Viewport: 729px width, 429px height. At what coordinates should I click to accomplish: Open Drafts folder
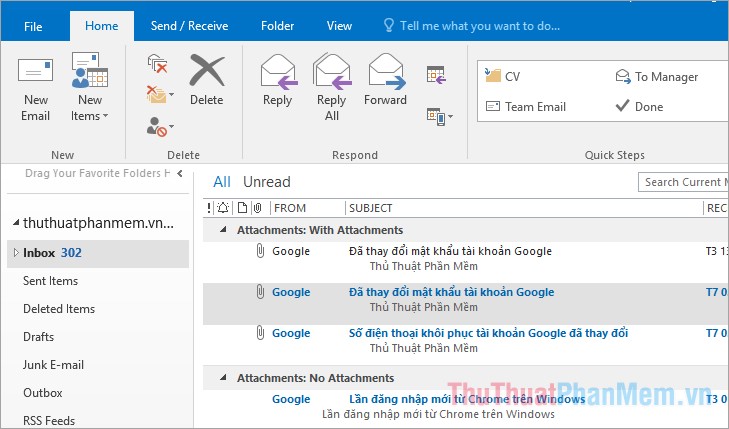click(x=39, y=337)
